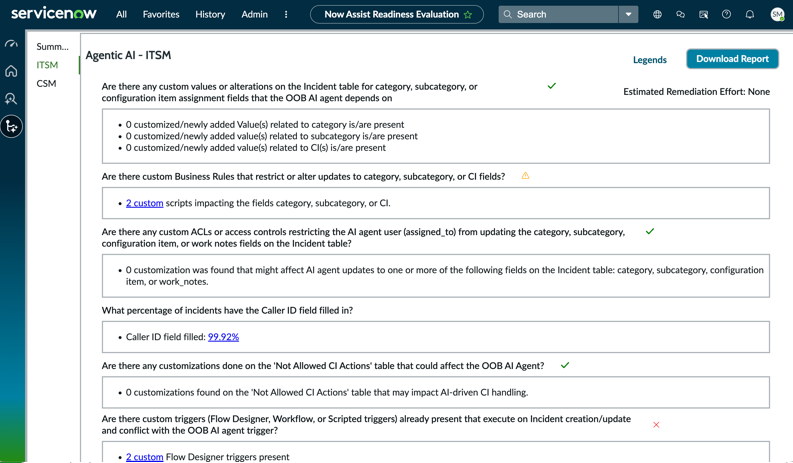Click the green check beside Not Allowed CI Actions
This screenshot has height=463, width=793.
(565, 365)
